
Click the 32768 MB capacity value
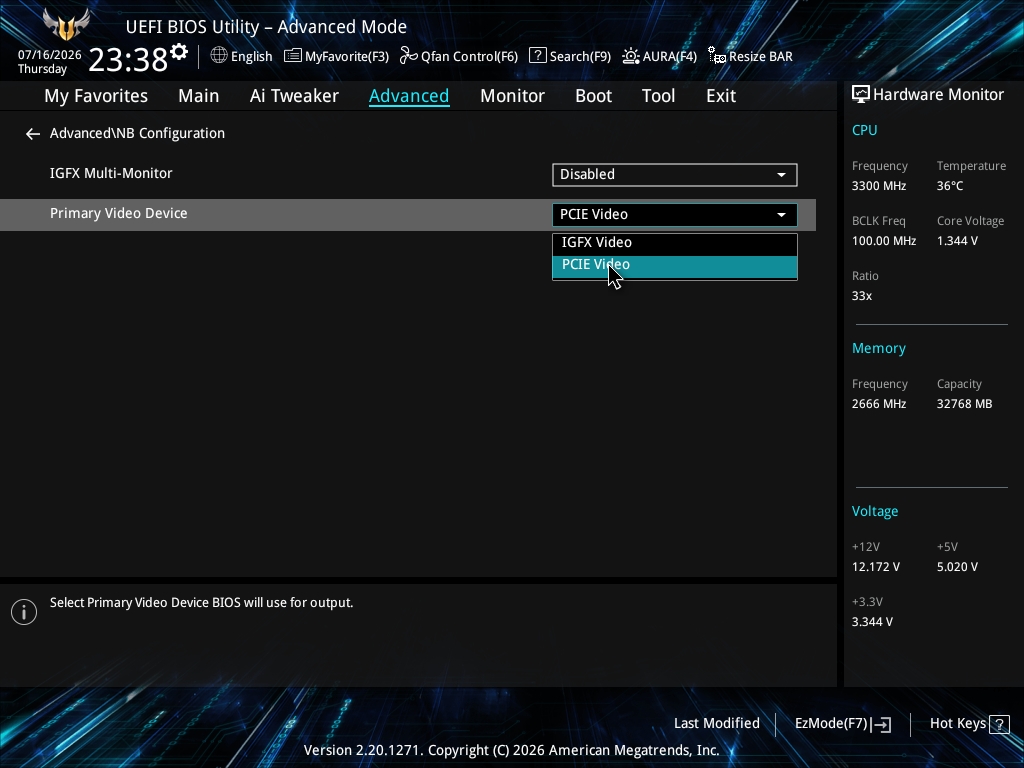[x=964, y=404]
